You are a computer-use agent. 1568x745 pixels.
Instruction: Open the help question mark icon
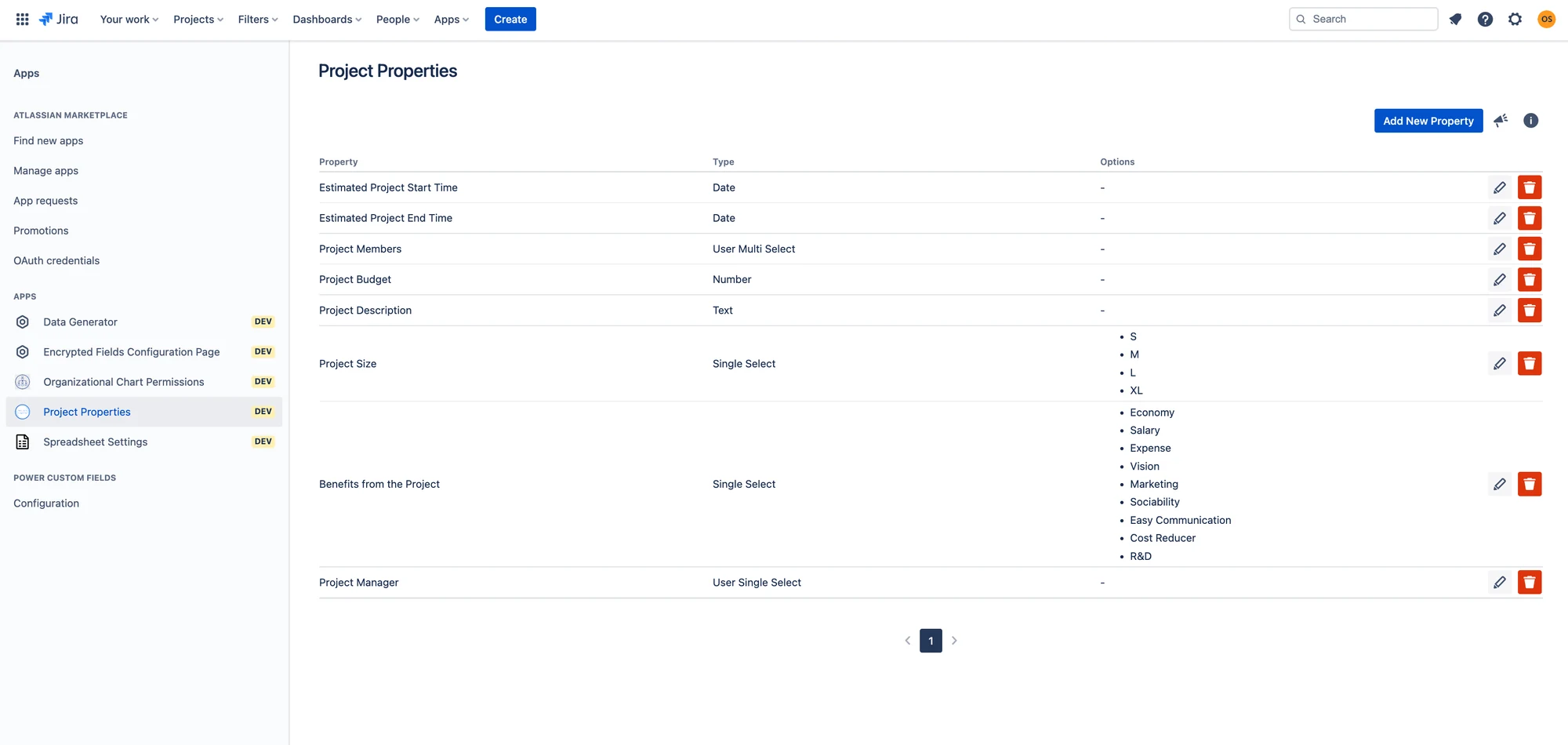click(1485, 19)
